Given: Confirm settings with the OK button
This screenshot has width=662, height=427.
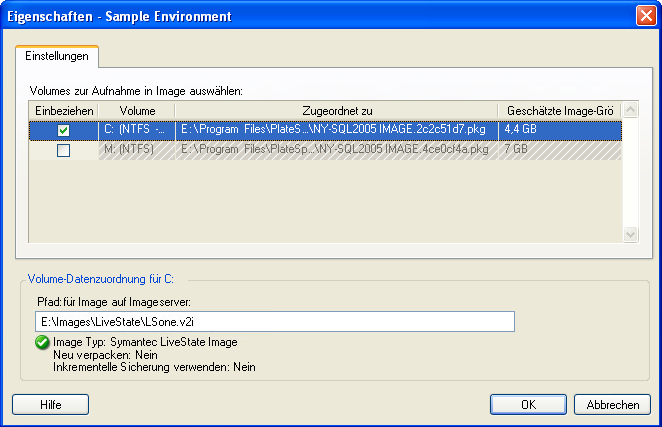Looking at the screenshot, I should tap(528, 405).
